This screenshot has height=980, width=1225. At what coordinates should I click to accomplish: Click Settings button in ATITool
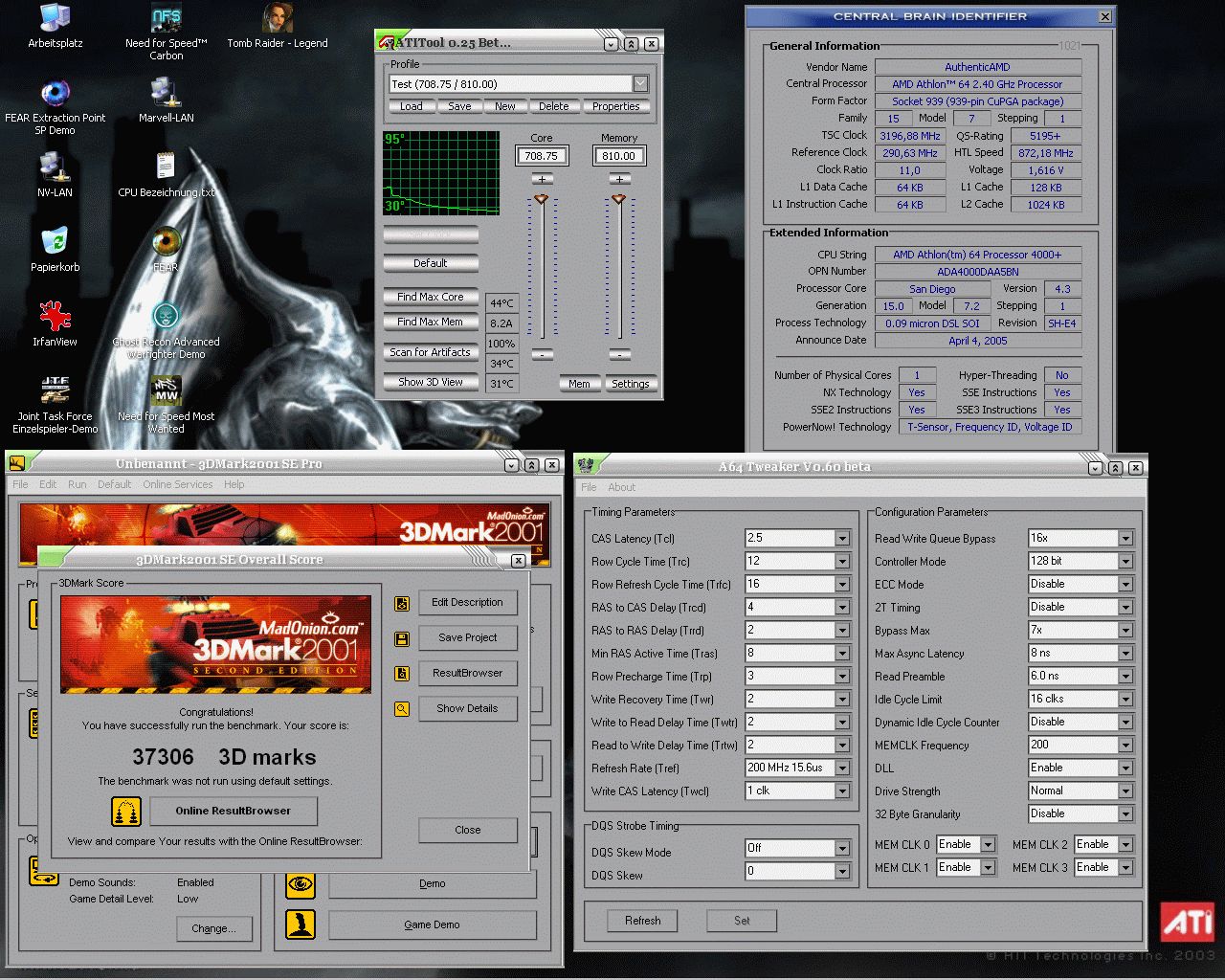(631, 384)
